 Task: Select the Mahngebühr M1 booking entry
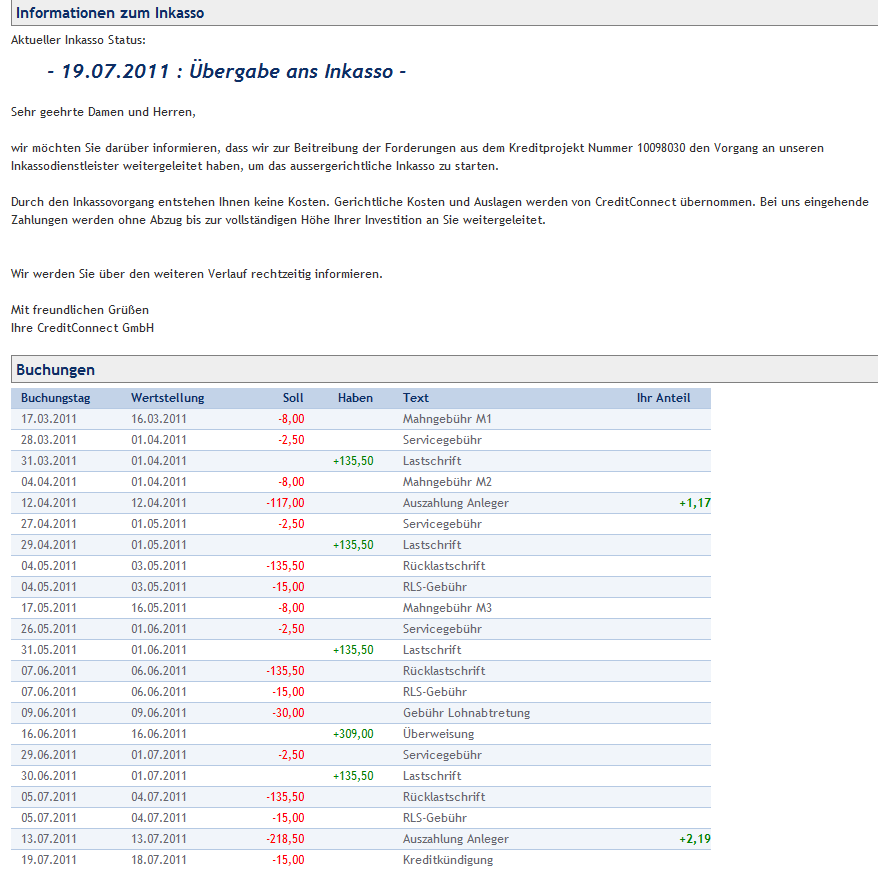pos(447,419)
